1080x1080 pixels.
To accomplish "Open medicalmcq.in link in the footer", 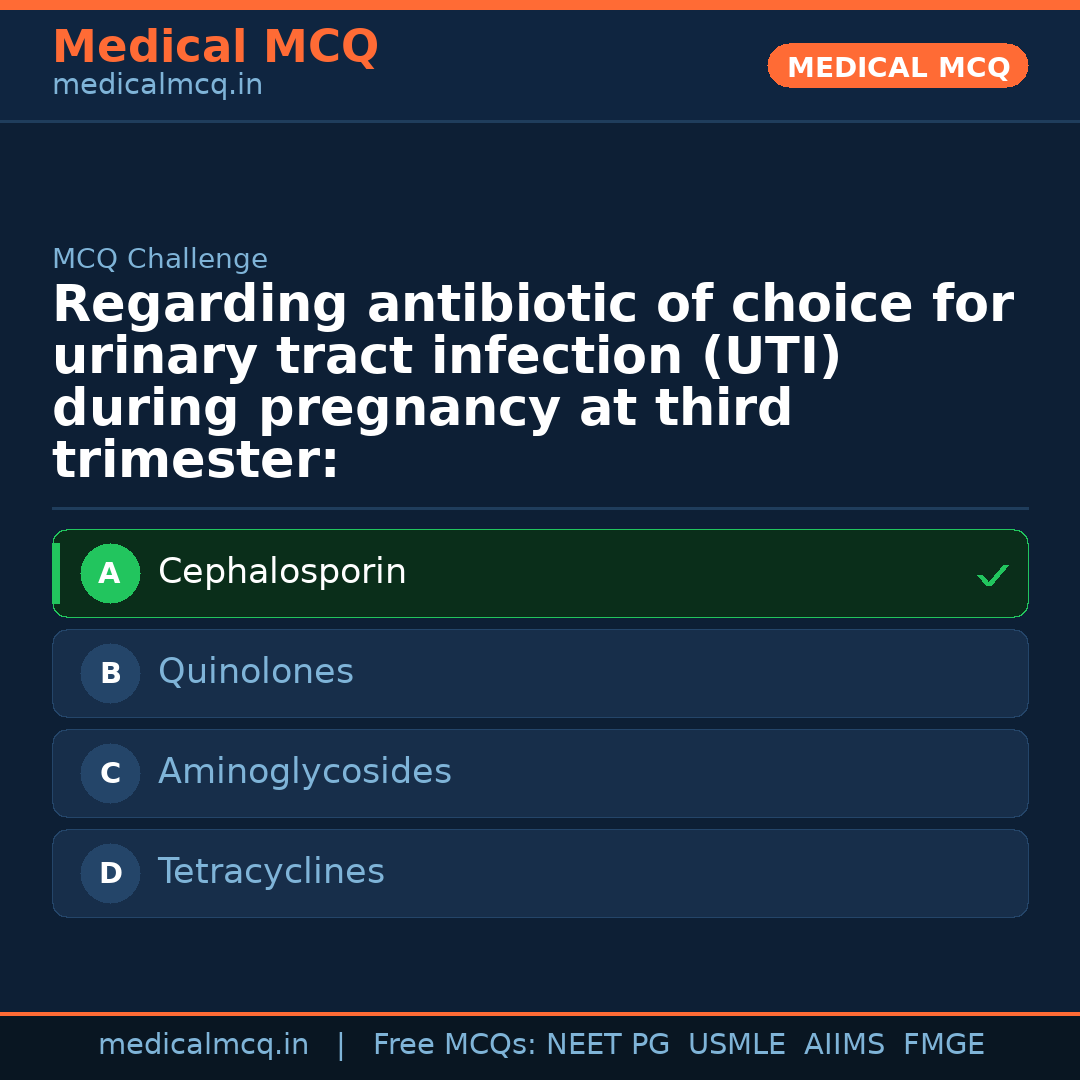I will (203, 1045).
